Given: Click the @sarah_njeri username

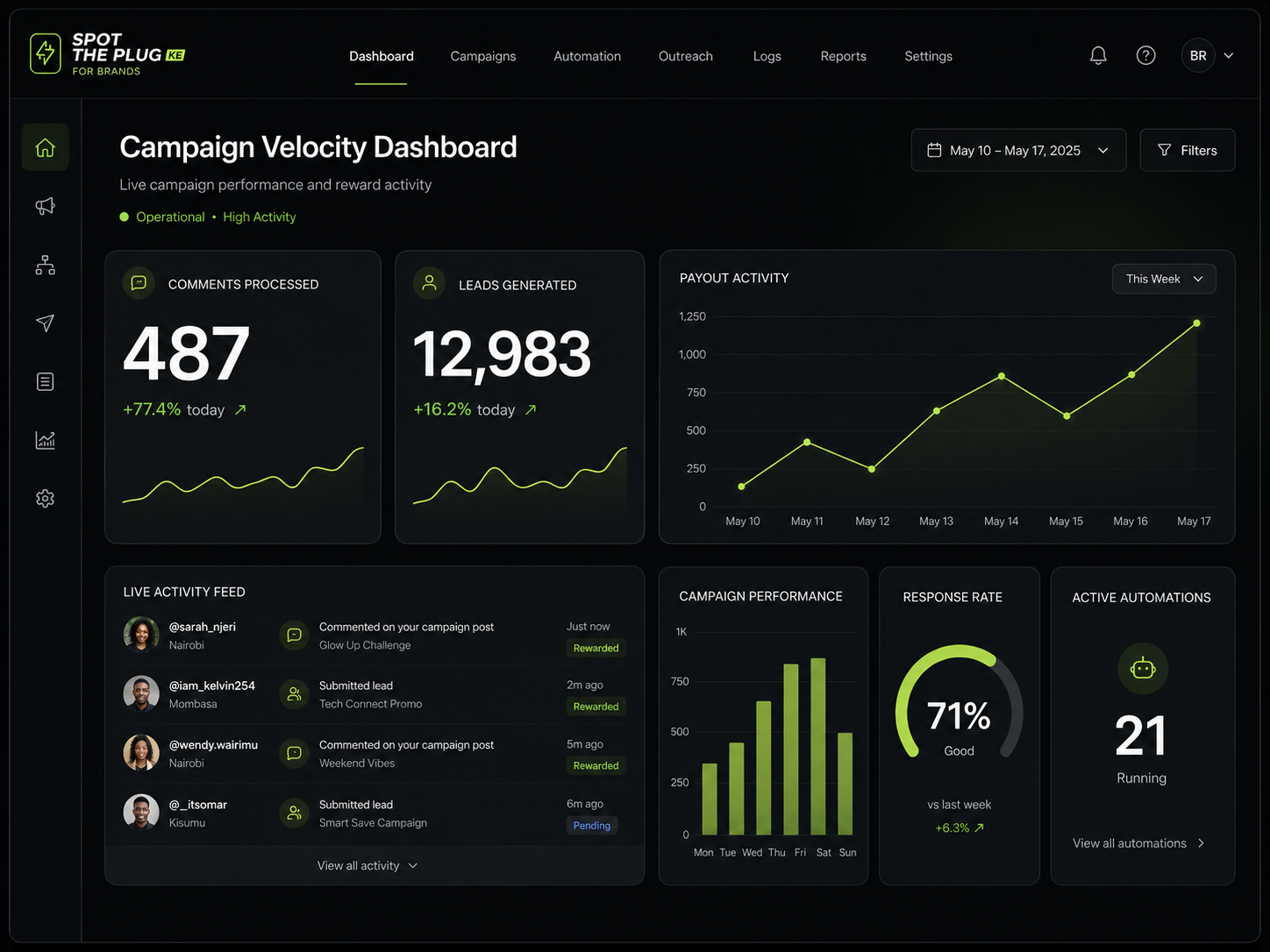Looking at the screenshot, I should coord(203,627).
